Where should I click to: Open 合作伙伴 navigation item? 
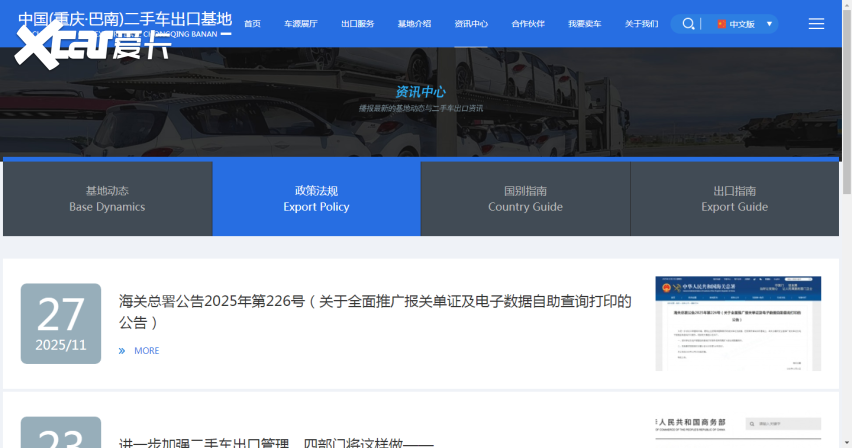click(x=528, y=24)
